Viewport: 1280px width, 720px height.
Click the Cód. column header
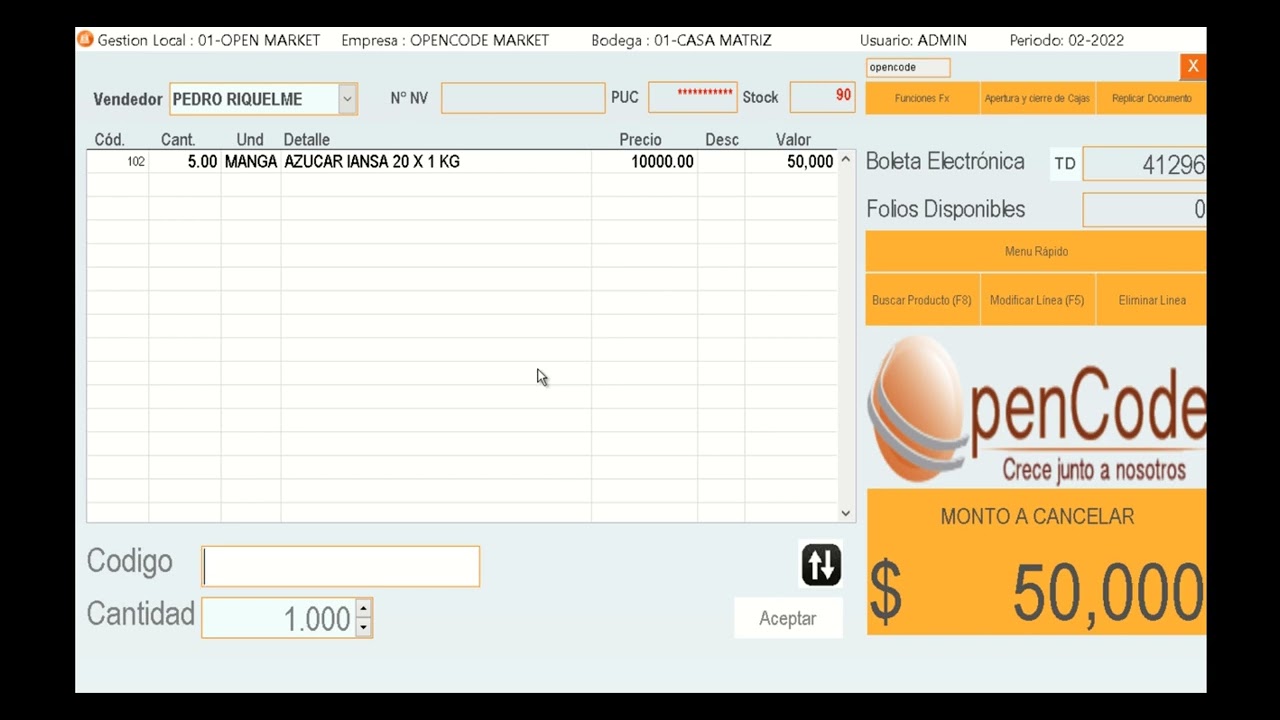pyautogui.click(x=109, y=140)
